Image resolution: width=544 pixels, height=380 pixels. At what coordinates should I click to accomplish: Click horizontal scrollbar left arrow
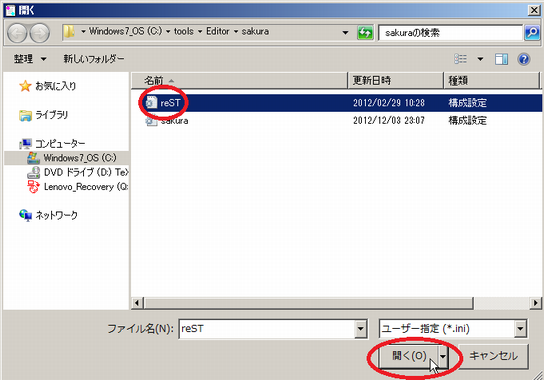coord(137,303)
